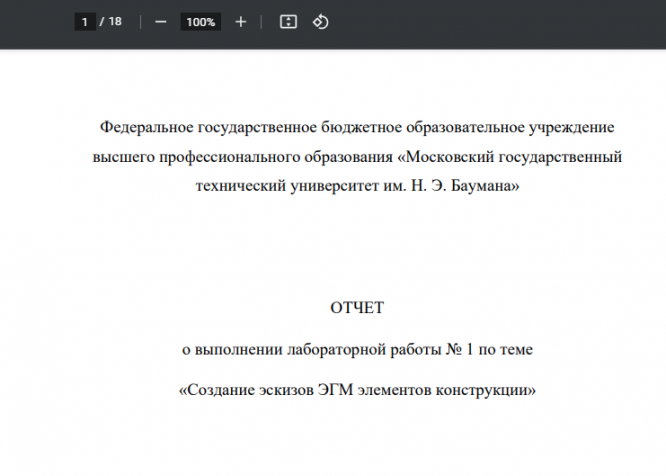Select the 100% zoom level field
This screenshot has height=476, width=666.
[200, 22]
